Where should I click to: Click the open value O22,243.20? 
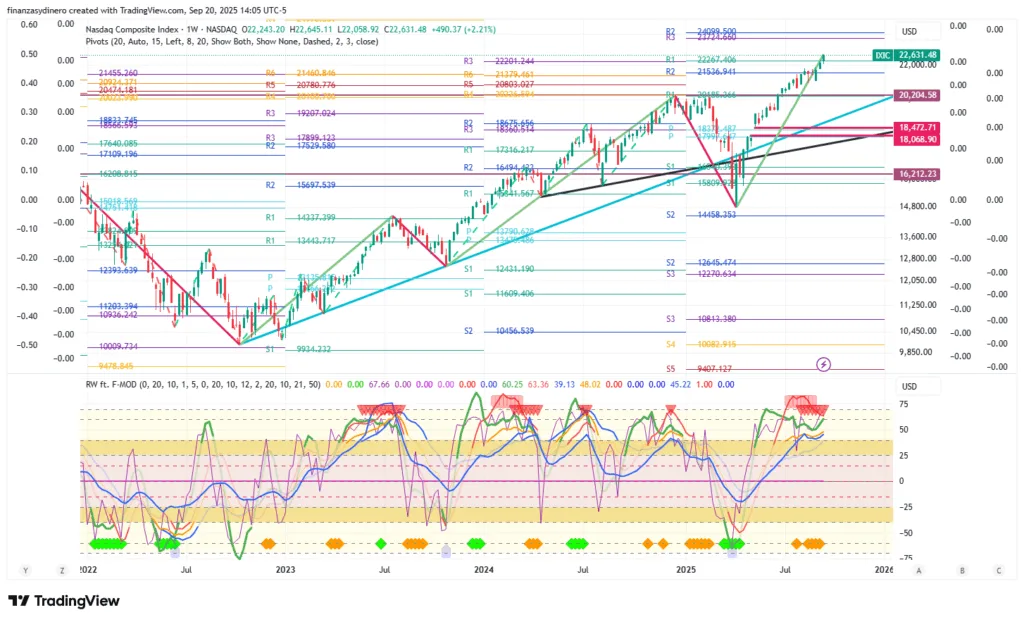point(263,29)
